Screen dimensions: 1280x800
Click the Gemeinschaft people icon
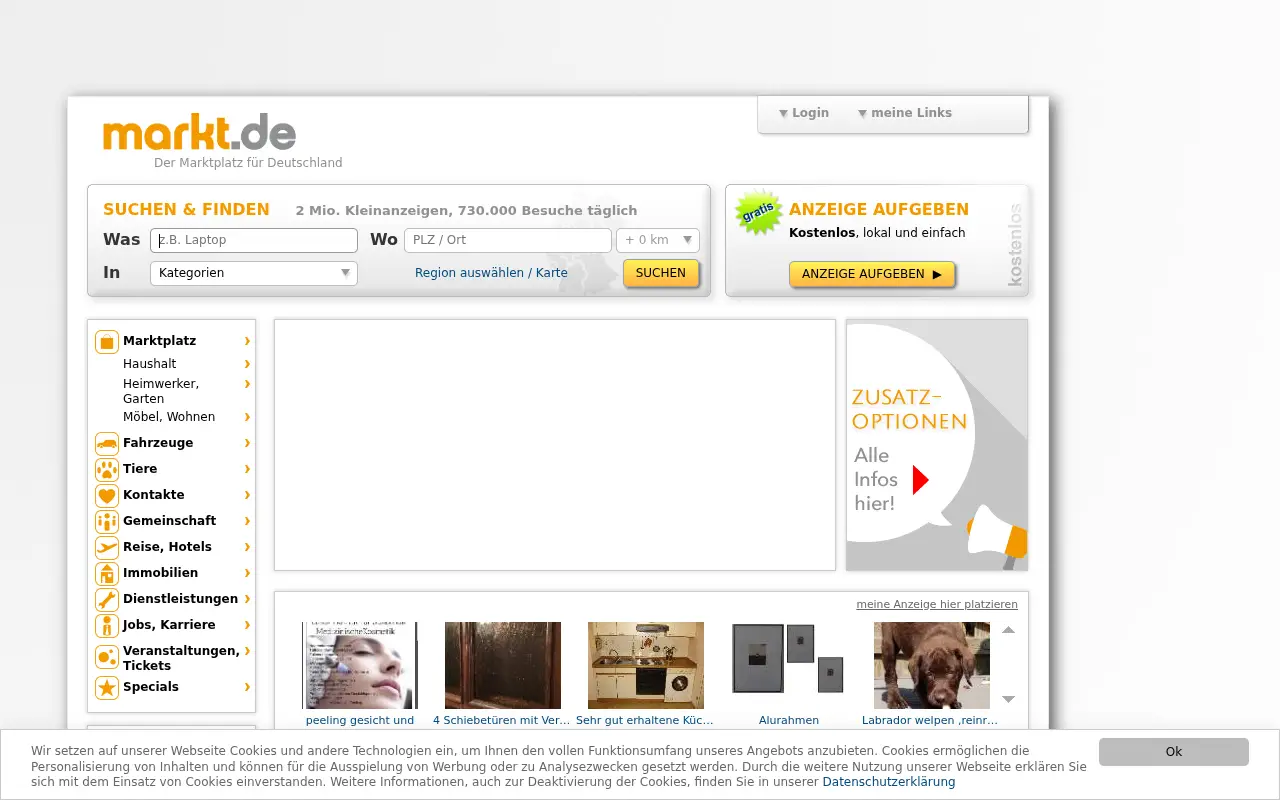(107, 522)
